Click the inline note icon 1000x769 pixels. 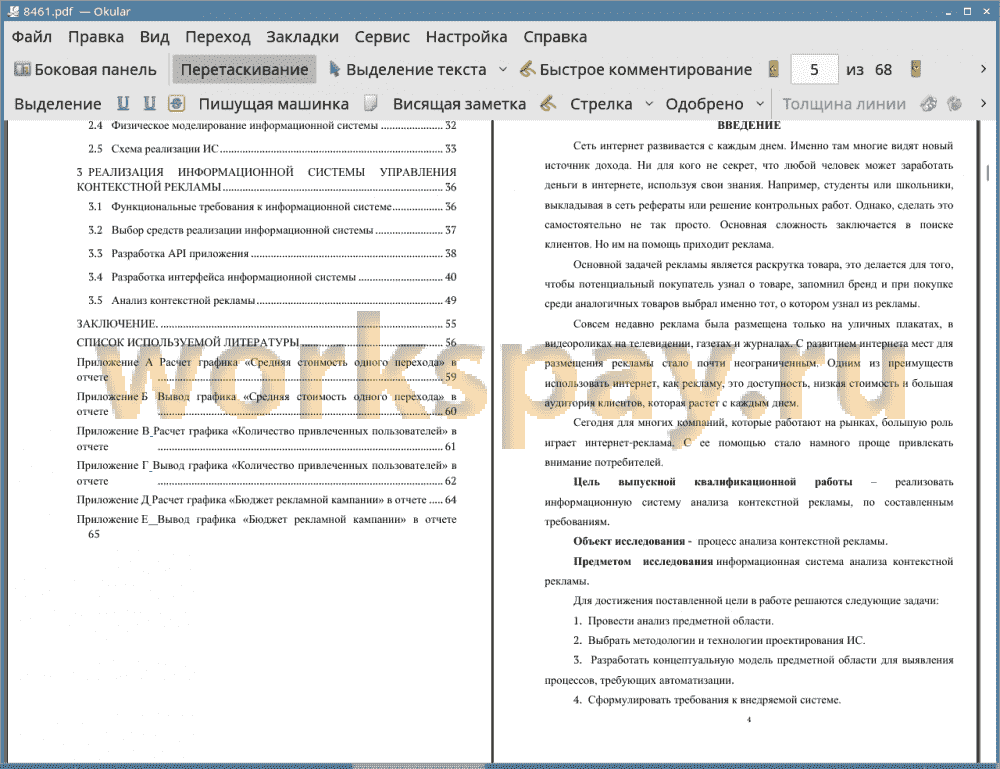click(x=371, y=103)
